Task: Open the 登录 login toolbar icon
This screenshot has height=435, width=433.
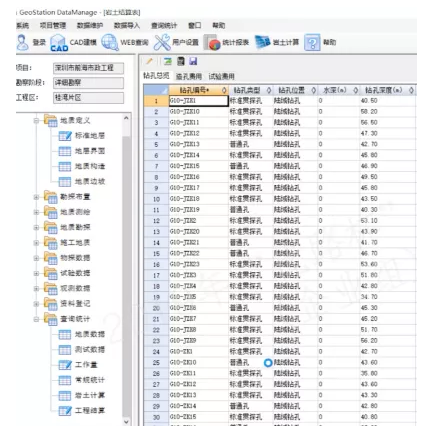Action: pos(23,43)
